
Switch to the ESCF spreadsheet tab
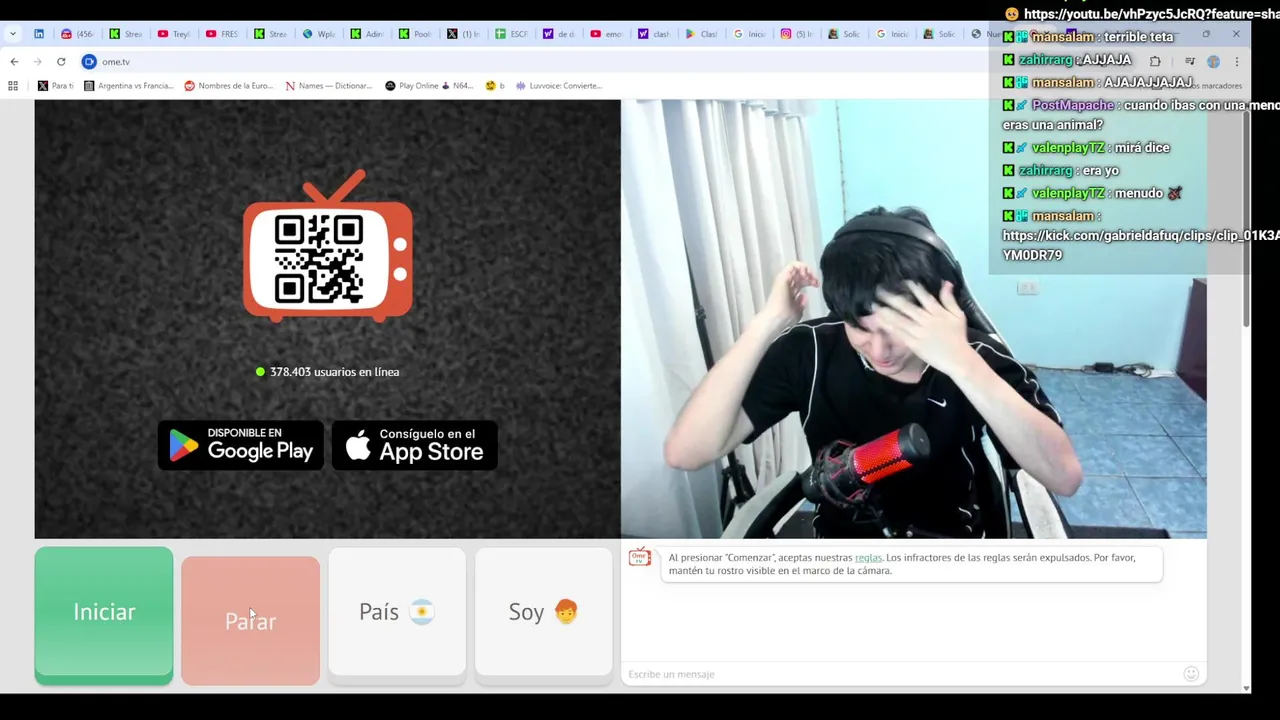(x=510, y=34)
